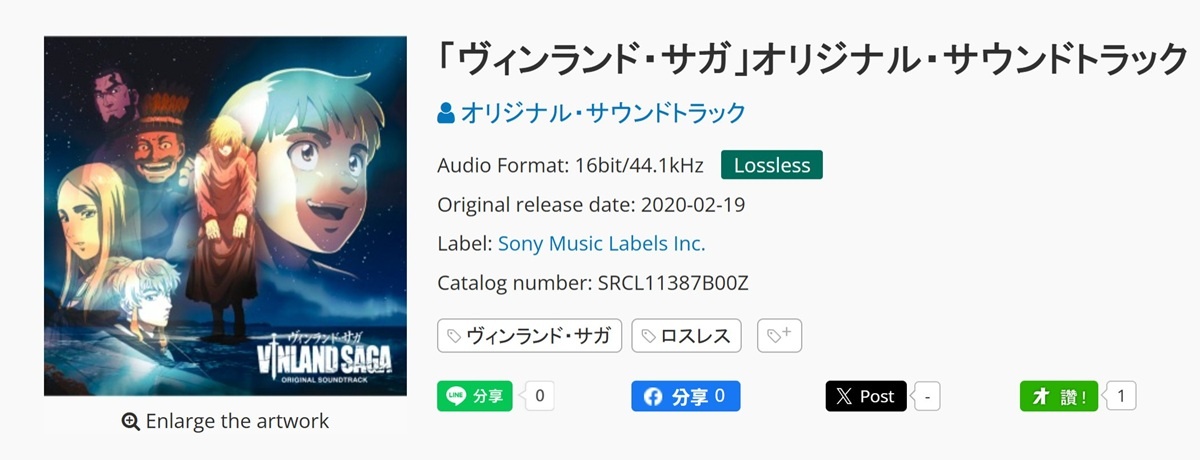Click the LINE logo on the share button
1200x460 pixels.
pos(456,396)
